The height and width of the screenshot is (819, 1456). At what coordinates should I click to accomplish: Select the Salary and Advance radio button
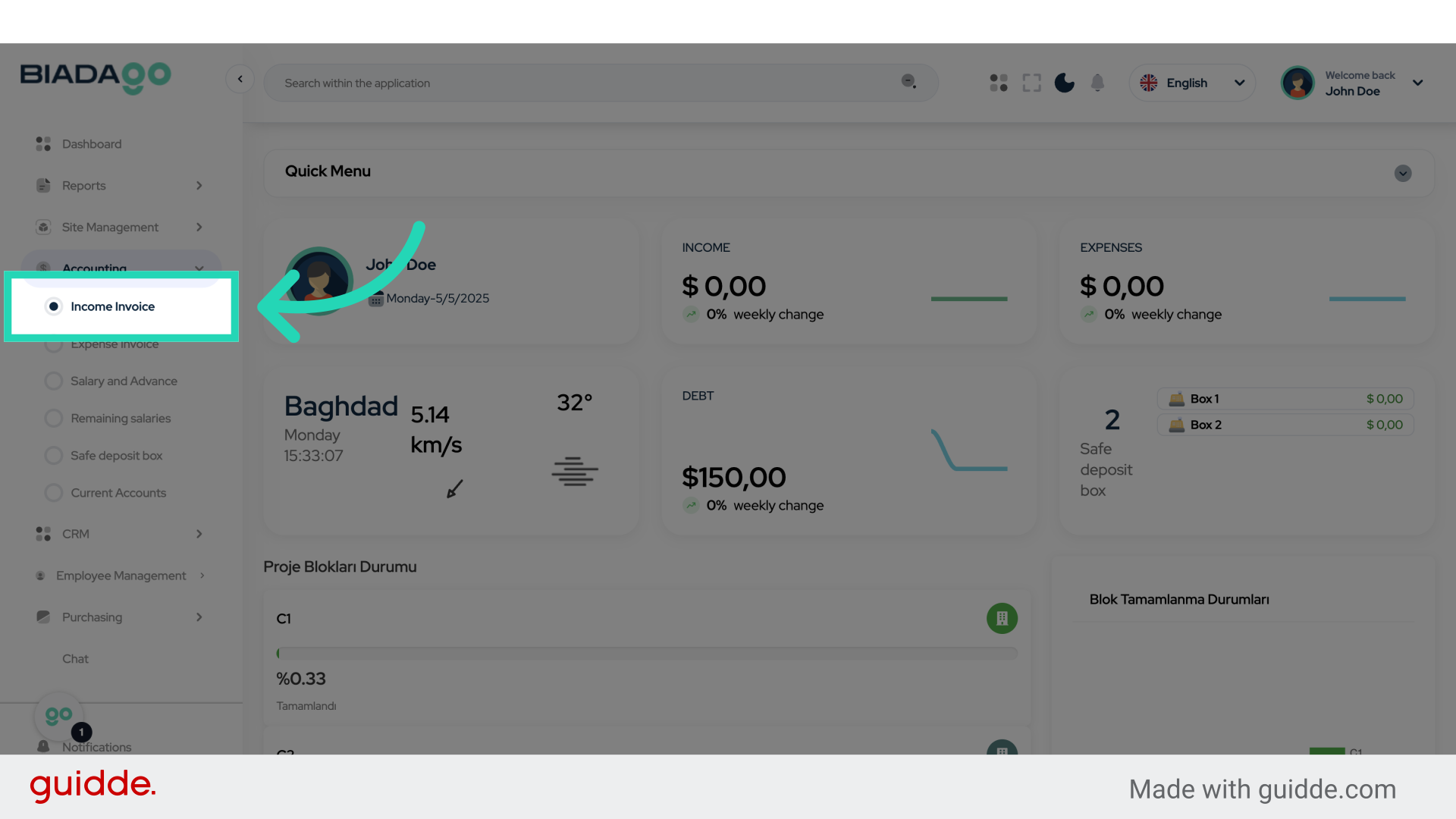click(x=53, y=381)
